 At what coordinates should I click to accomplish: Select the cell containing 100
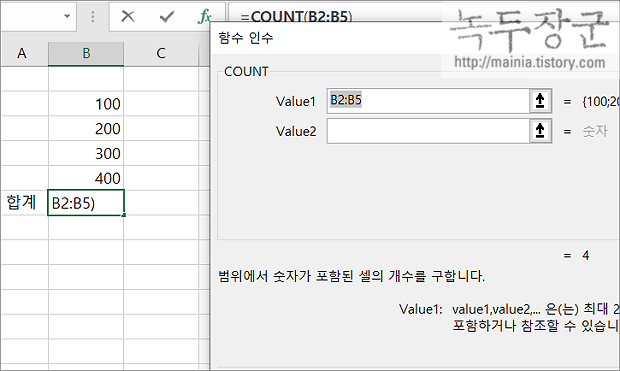(86, 104)
